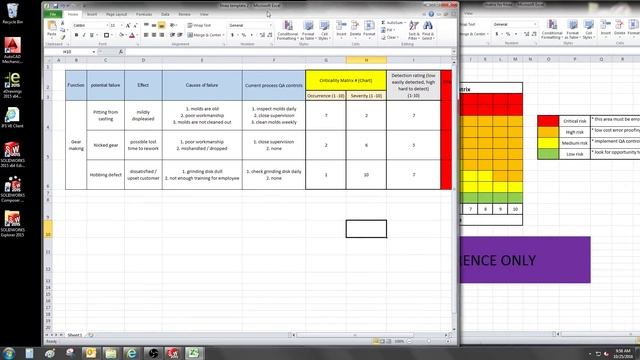Open the Calibri font name dropdown

coord(107,25)
